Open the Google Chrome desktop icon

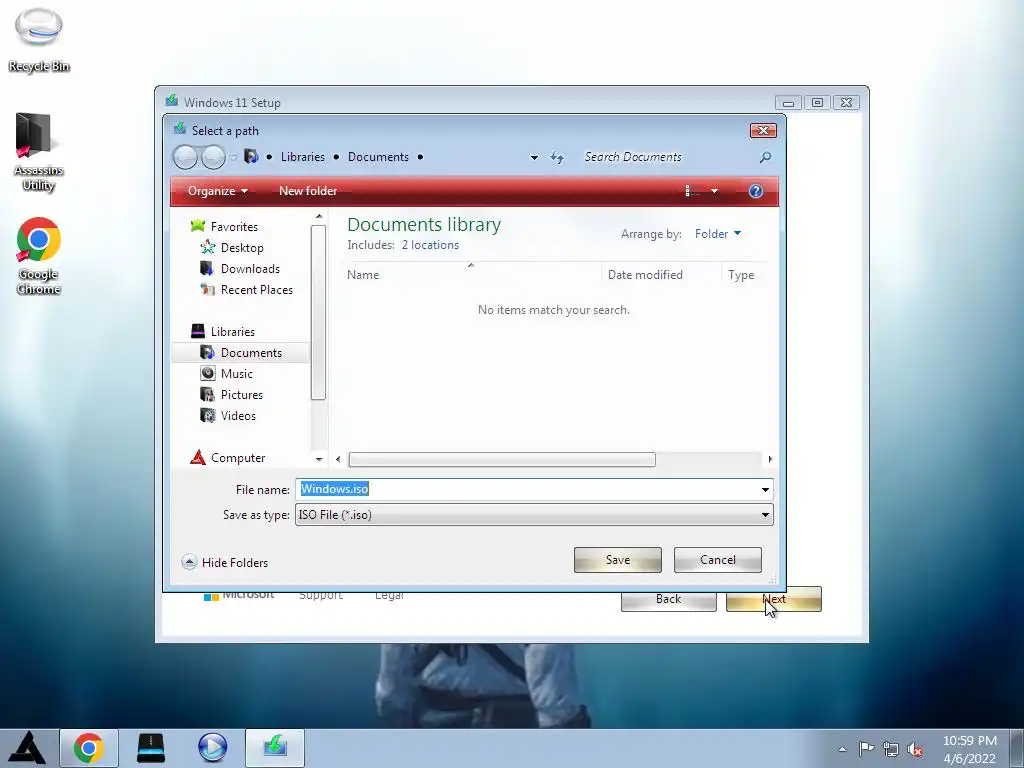[x=39, y=256]
